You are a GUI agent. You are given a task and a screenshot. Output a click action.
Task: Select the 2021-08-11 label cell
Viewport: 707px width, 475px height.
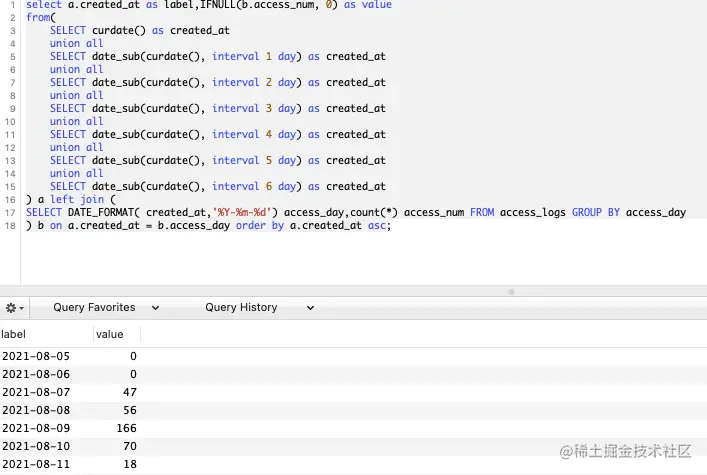(x=36, y=465)
